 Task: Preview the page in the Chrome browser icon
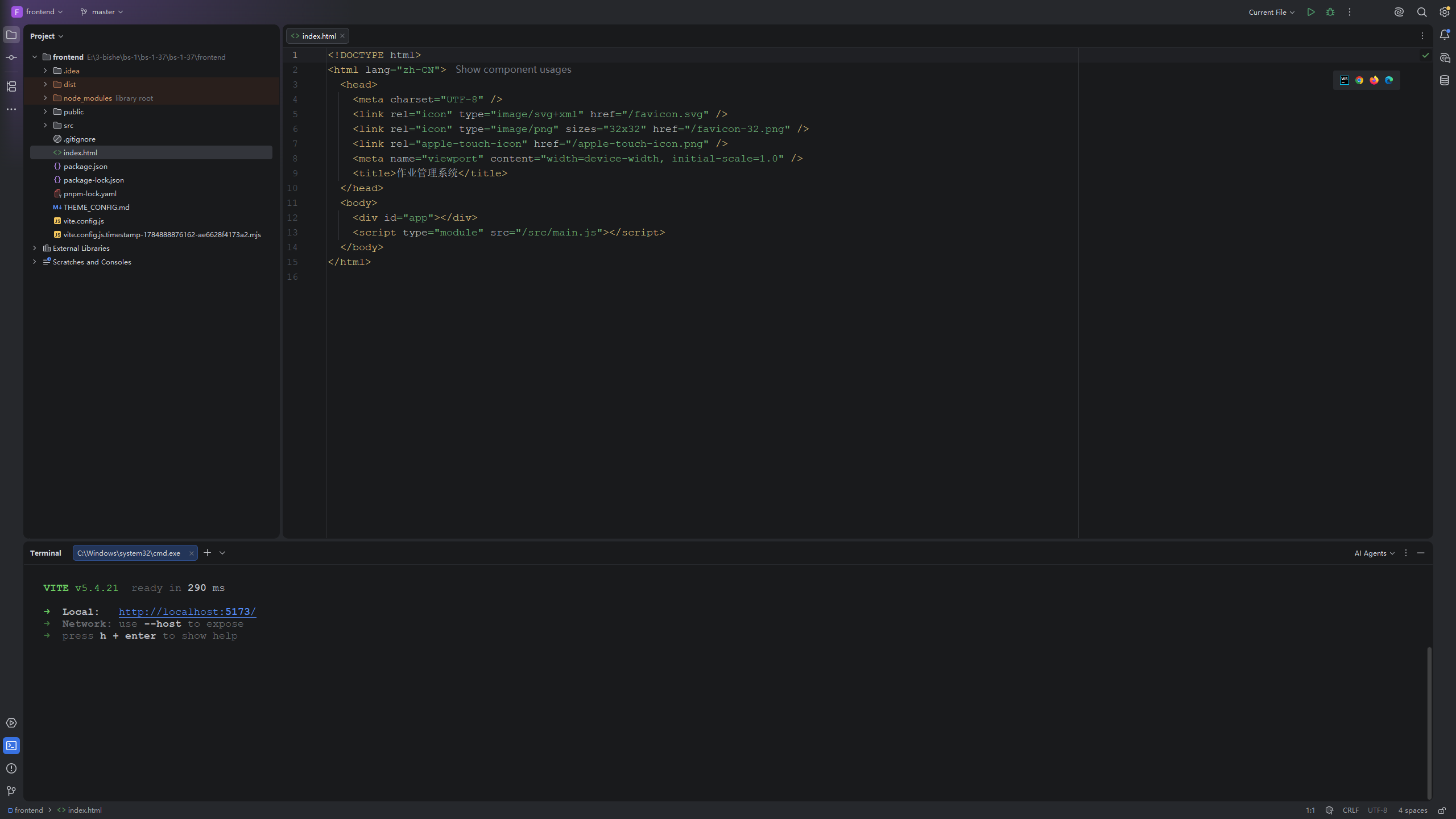point(1359,80)
